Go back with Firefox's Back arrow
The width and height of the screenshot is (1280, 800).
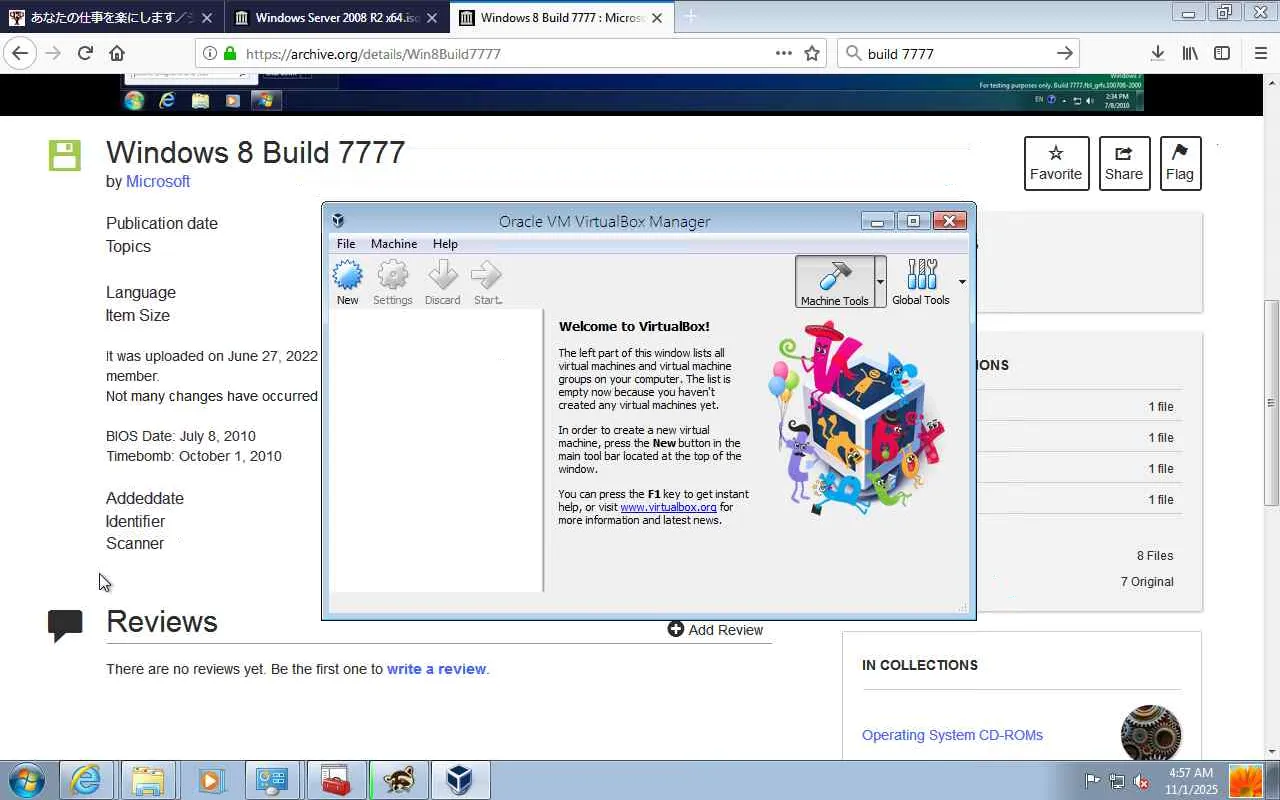(20, 53)
